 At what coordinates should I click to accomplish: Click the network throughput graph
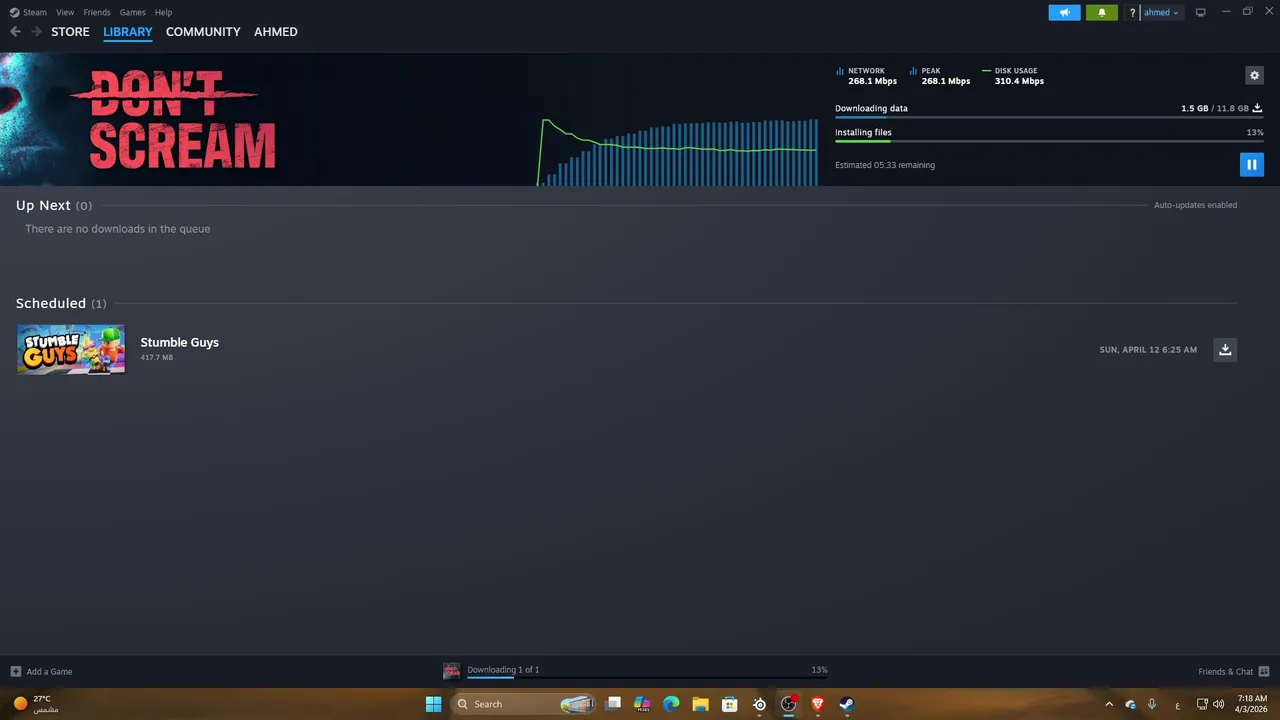[x=678, y=152]
